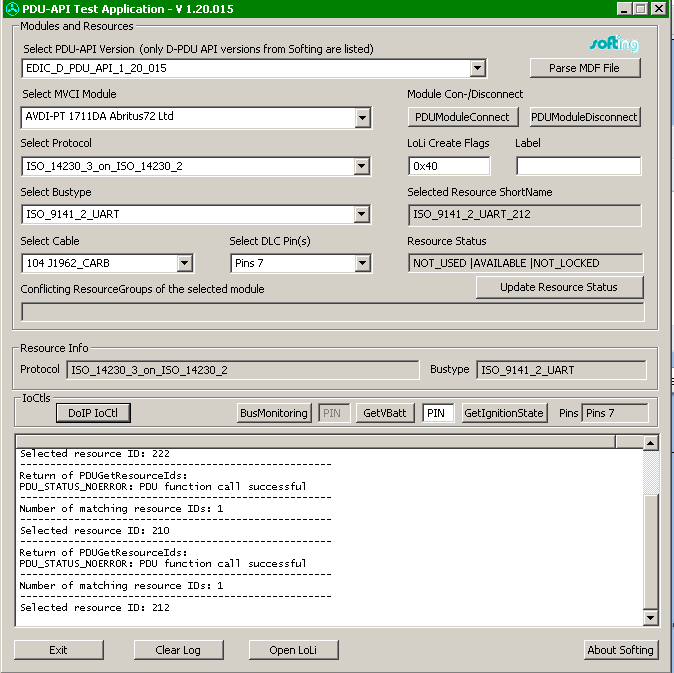Click the BusMonitoring button
674x673 pixels.
click(274, 413)
